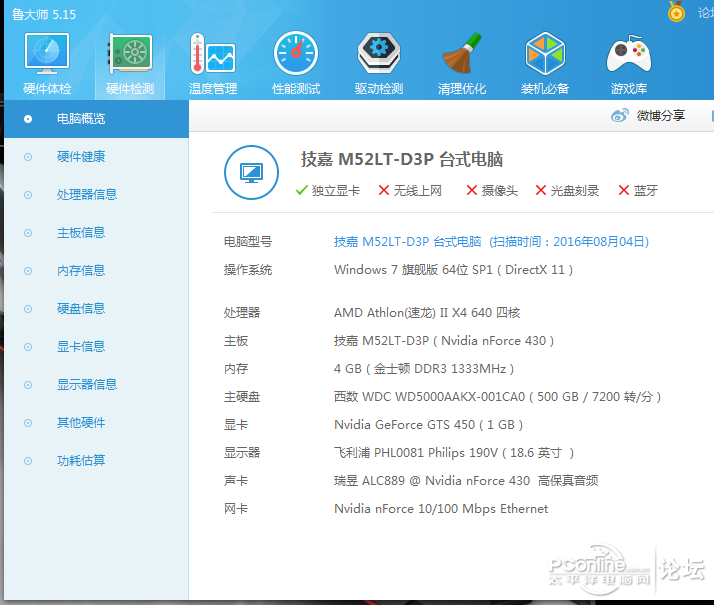Screen dimensions: 714x605
Task: Open 显示器信息 sidebar item
Action: [97, 385]
